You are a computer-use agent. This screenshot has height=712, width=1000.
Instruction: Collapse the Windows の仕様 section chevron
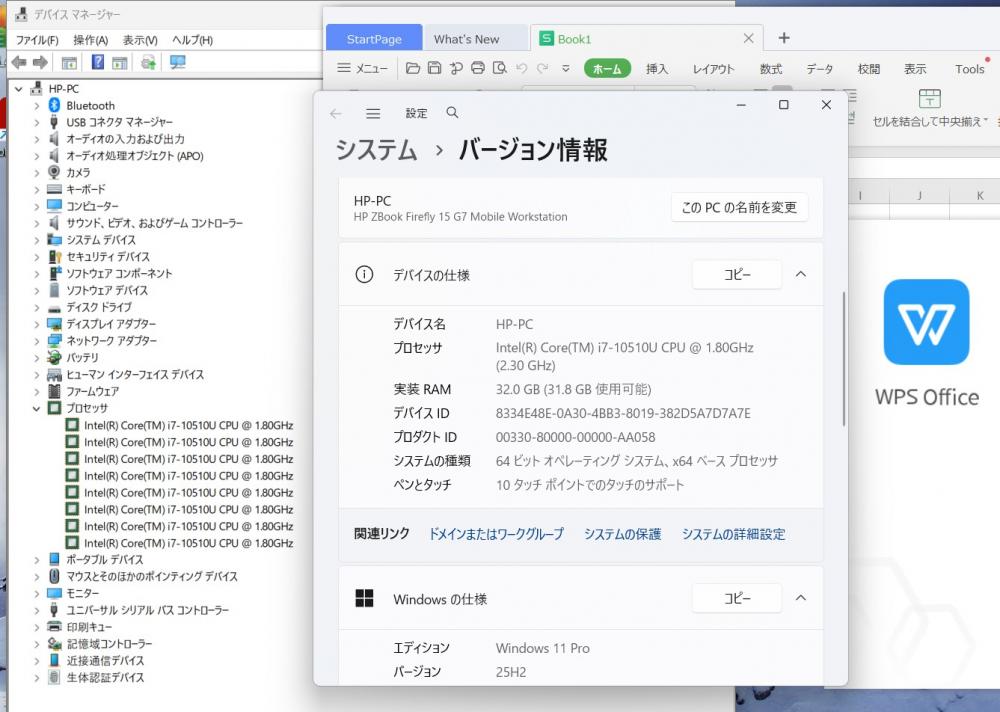(800, 598)
